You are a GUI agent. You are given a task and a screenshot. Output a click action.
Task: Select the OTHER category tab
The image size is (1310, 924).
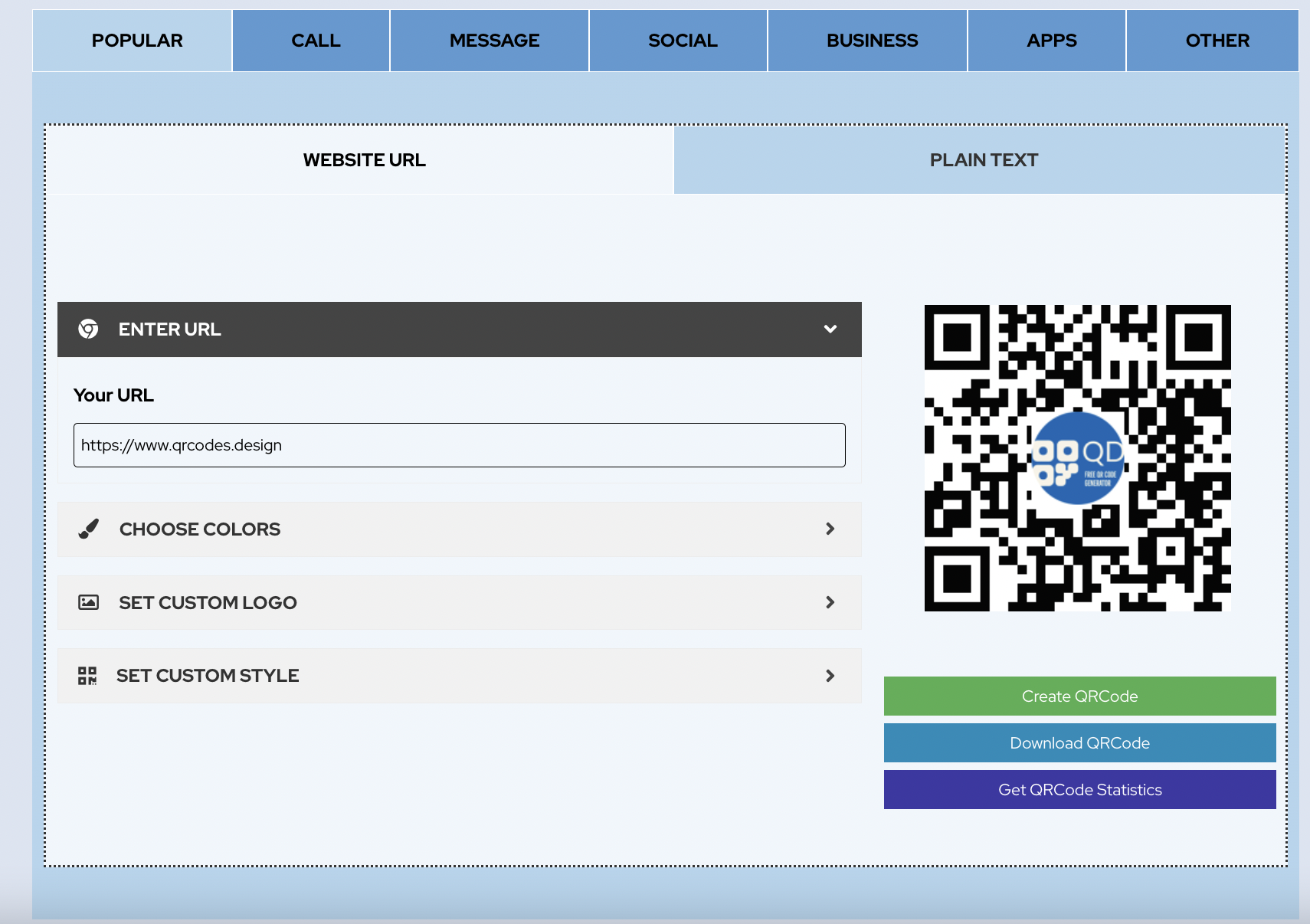coord(1213,41)
